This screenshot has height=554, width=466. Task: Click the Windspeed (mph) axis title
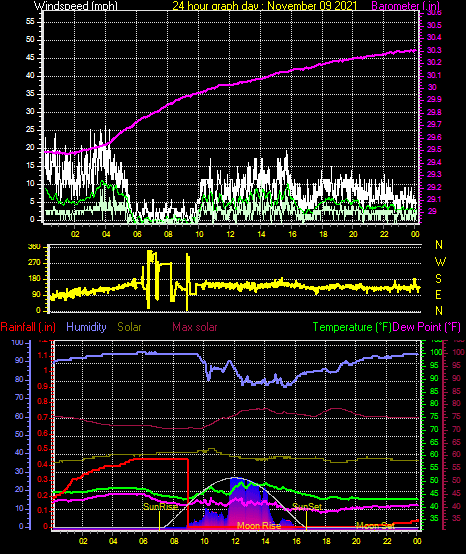pyautogui.click(x=76, y=6)
